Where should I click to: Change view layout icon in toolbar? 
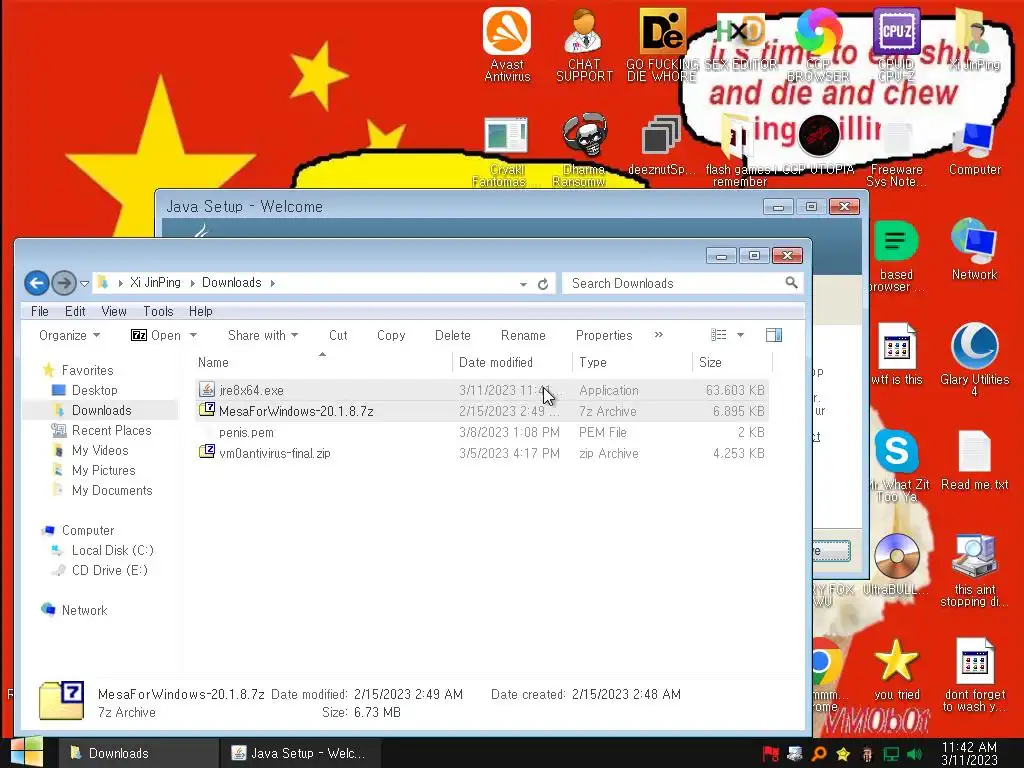(718, 335)
